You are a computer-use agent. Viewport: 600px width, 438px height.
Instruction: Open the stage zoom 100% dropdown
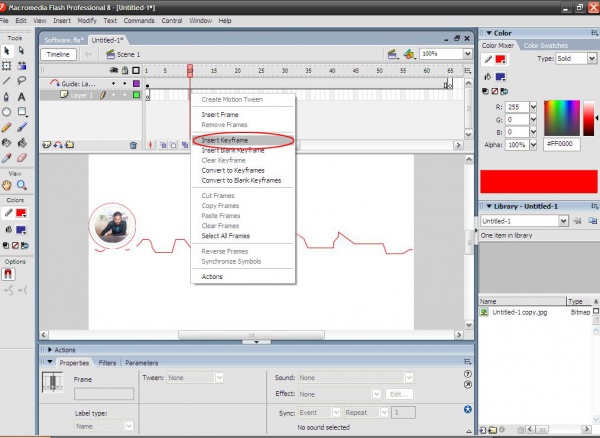tap(468, 54)
